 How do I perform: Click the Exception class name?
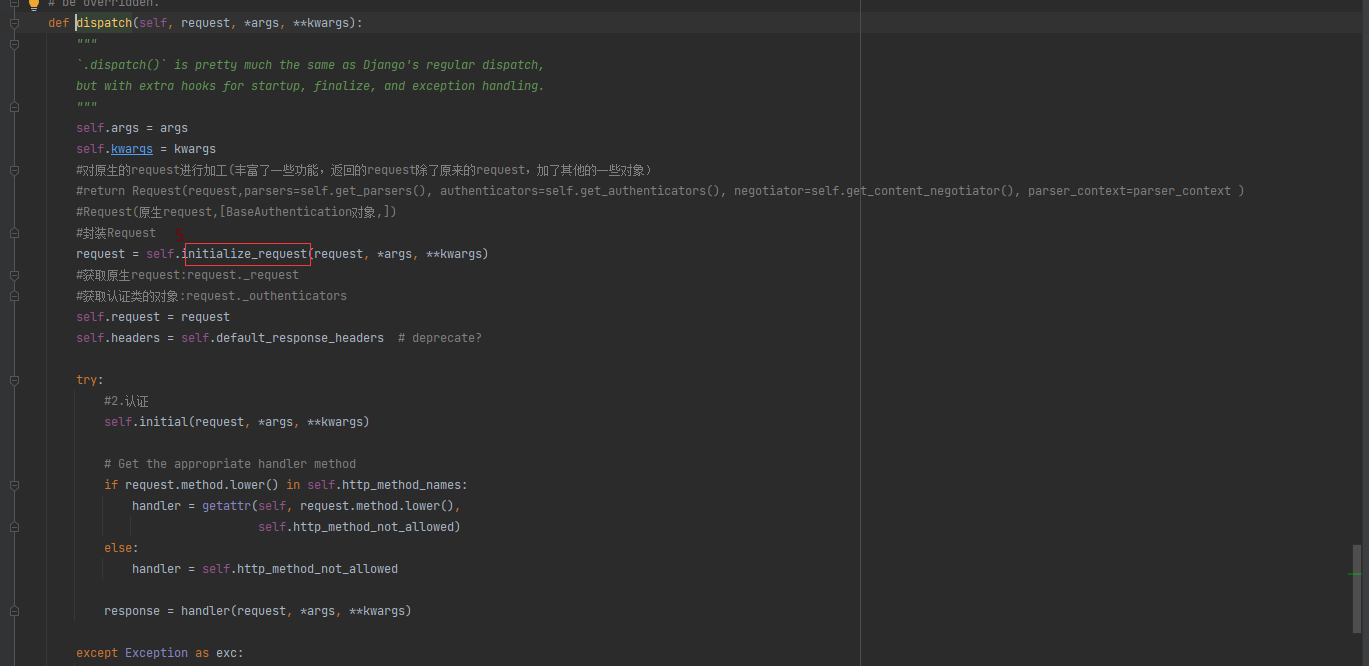[x=156, y=653]
